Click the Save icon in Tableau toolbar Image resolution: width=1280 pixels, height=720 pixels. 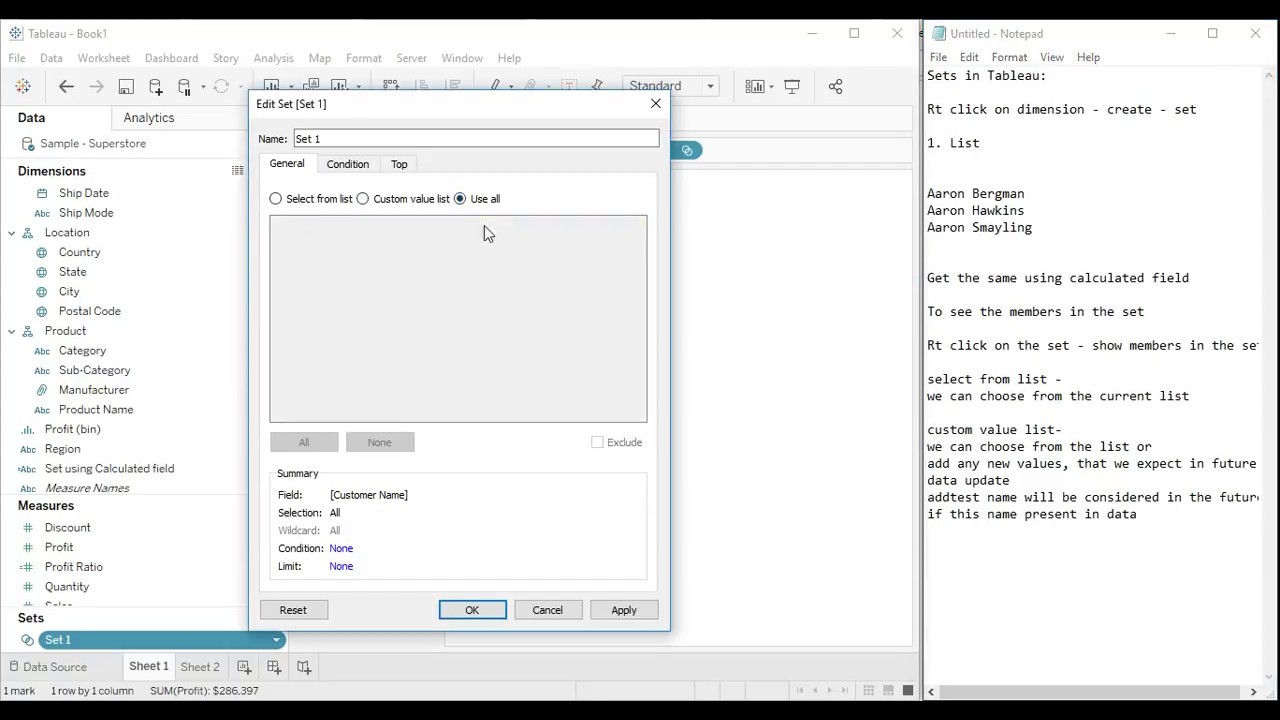126,86
